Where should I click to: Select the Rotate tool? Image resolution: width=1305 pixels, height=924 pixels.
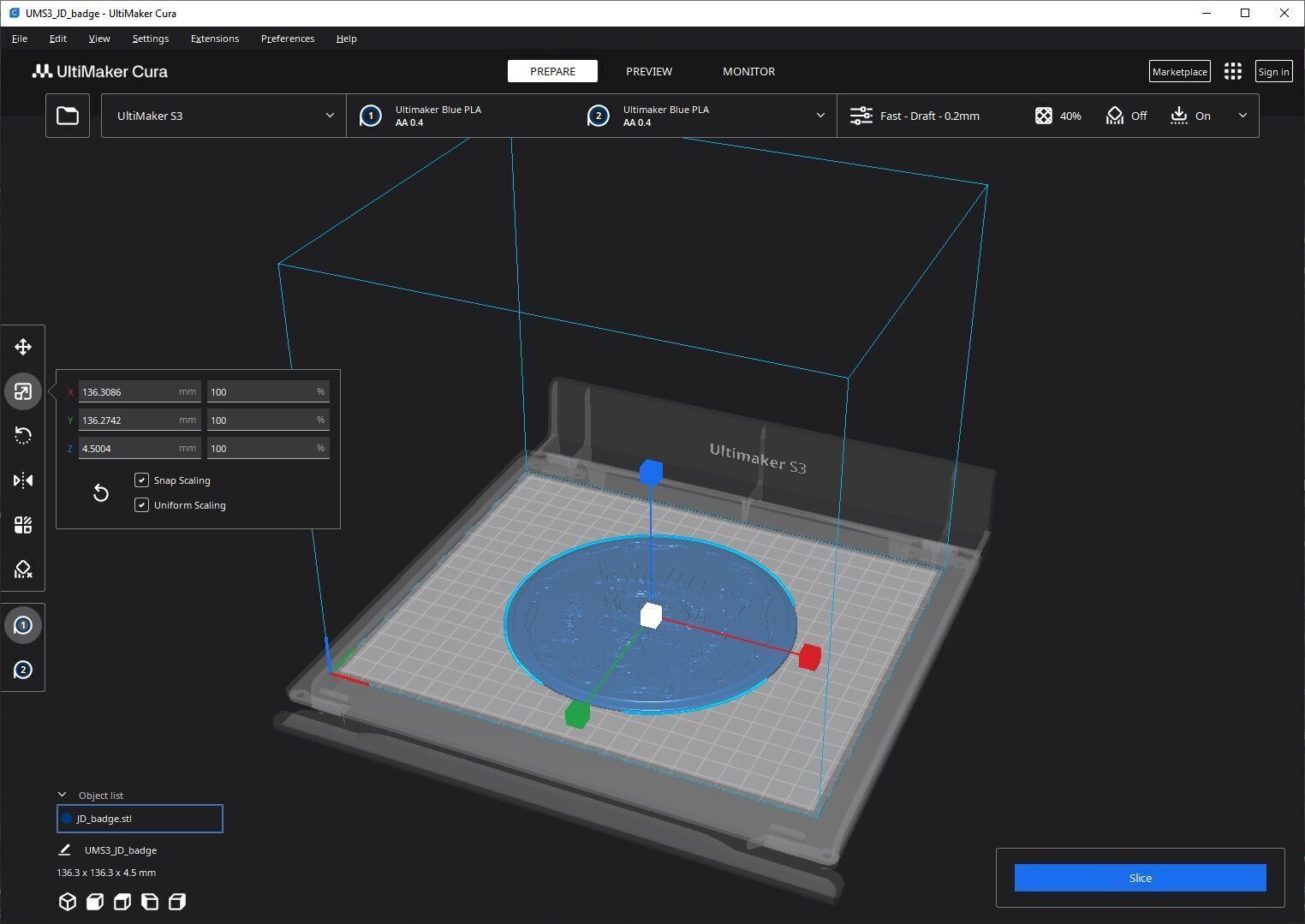23,436
